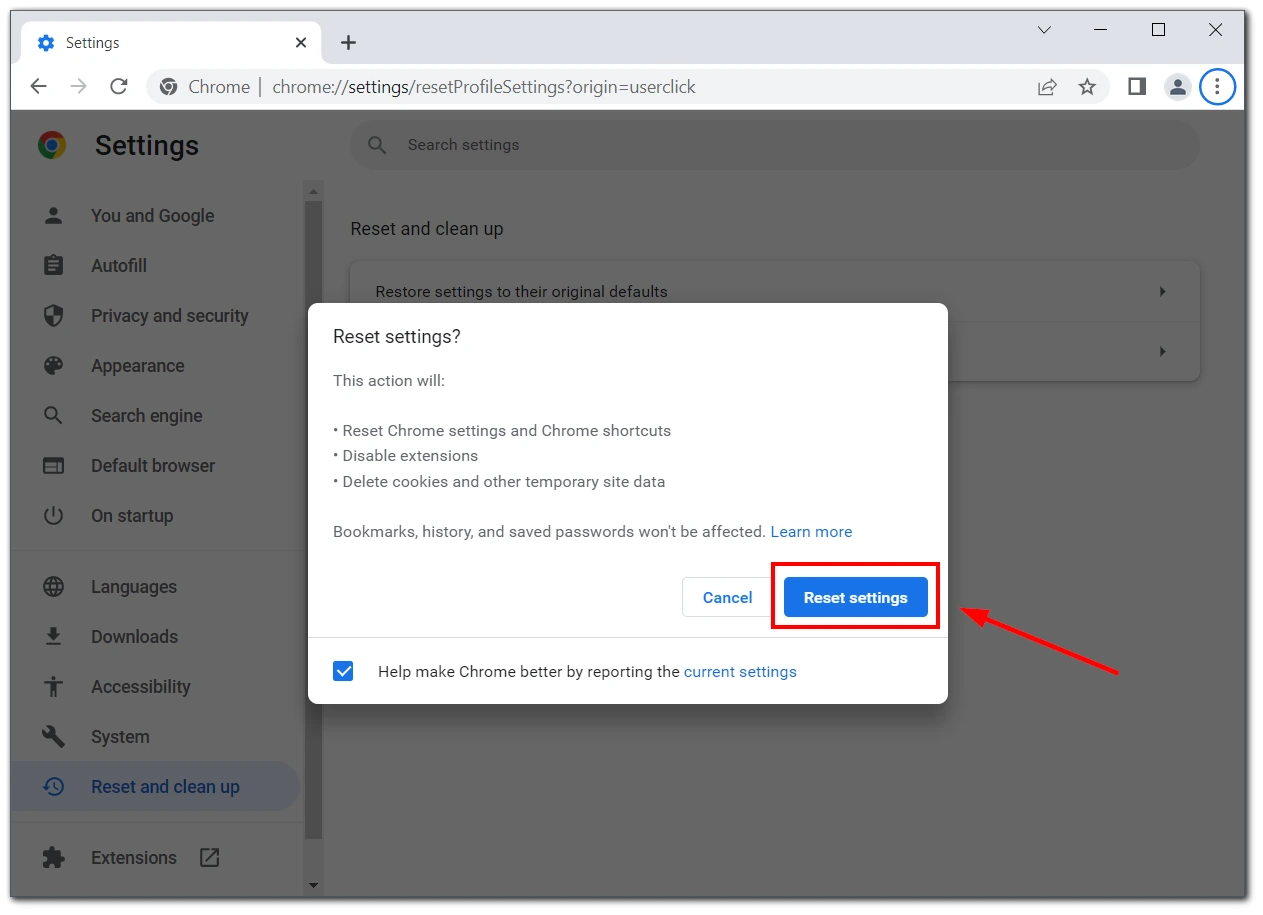The height and width of the screenshot is (915, 1263).
Task: Click the Extensions external link icon
Action: pos(209,857)
